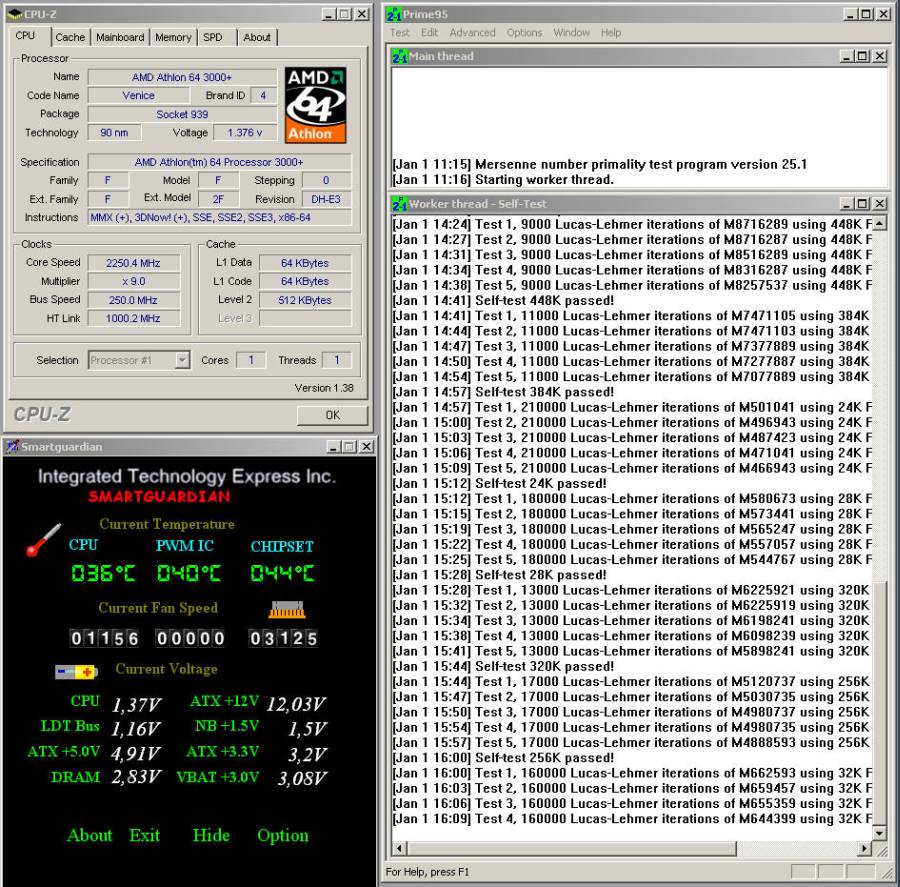Click the ATX +12V reading 12,03V
This screenshot has height=887, width=900.
point(296,704)
